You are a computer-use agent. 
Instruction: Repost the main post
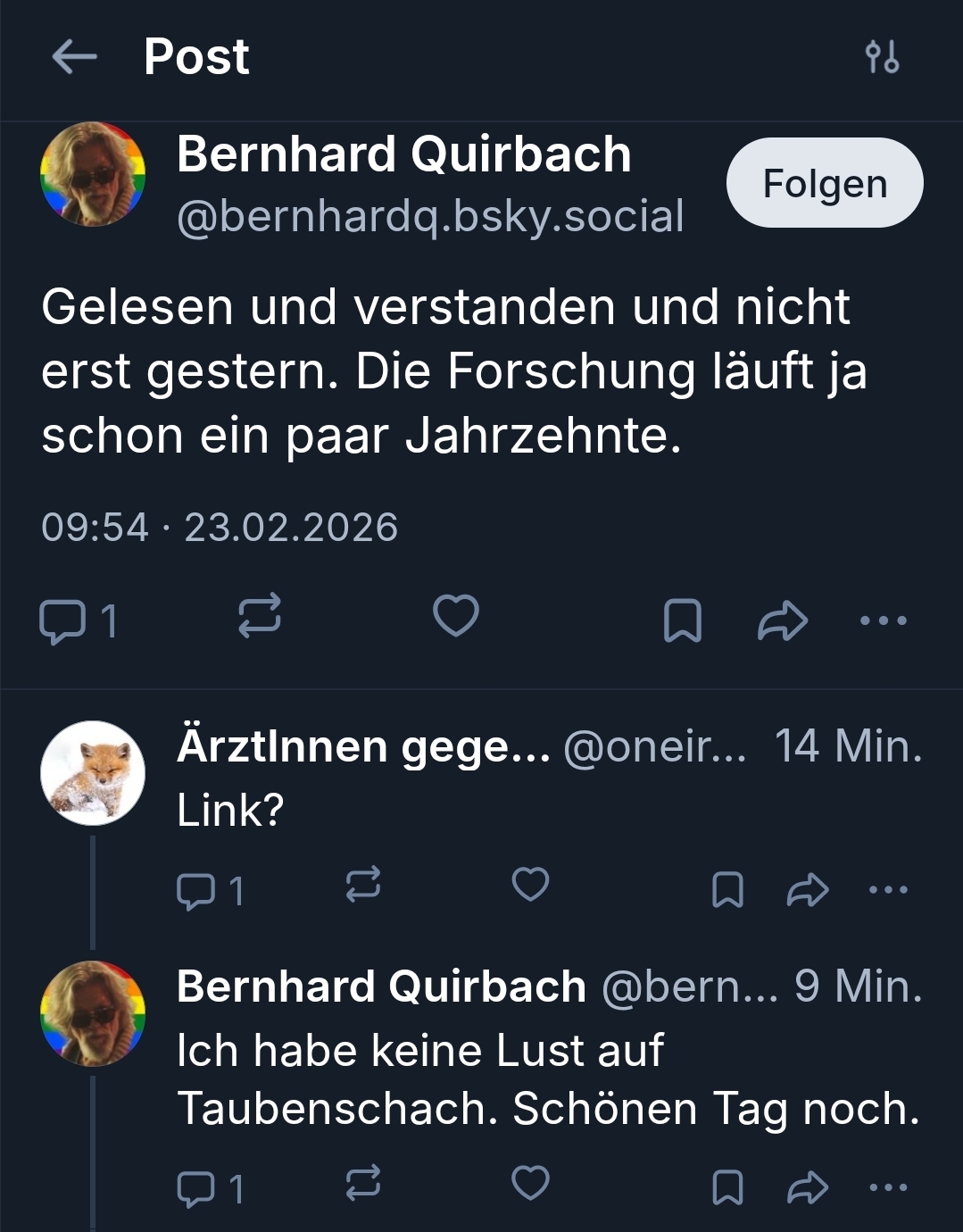260,617
